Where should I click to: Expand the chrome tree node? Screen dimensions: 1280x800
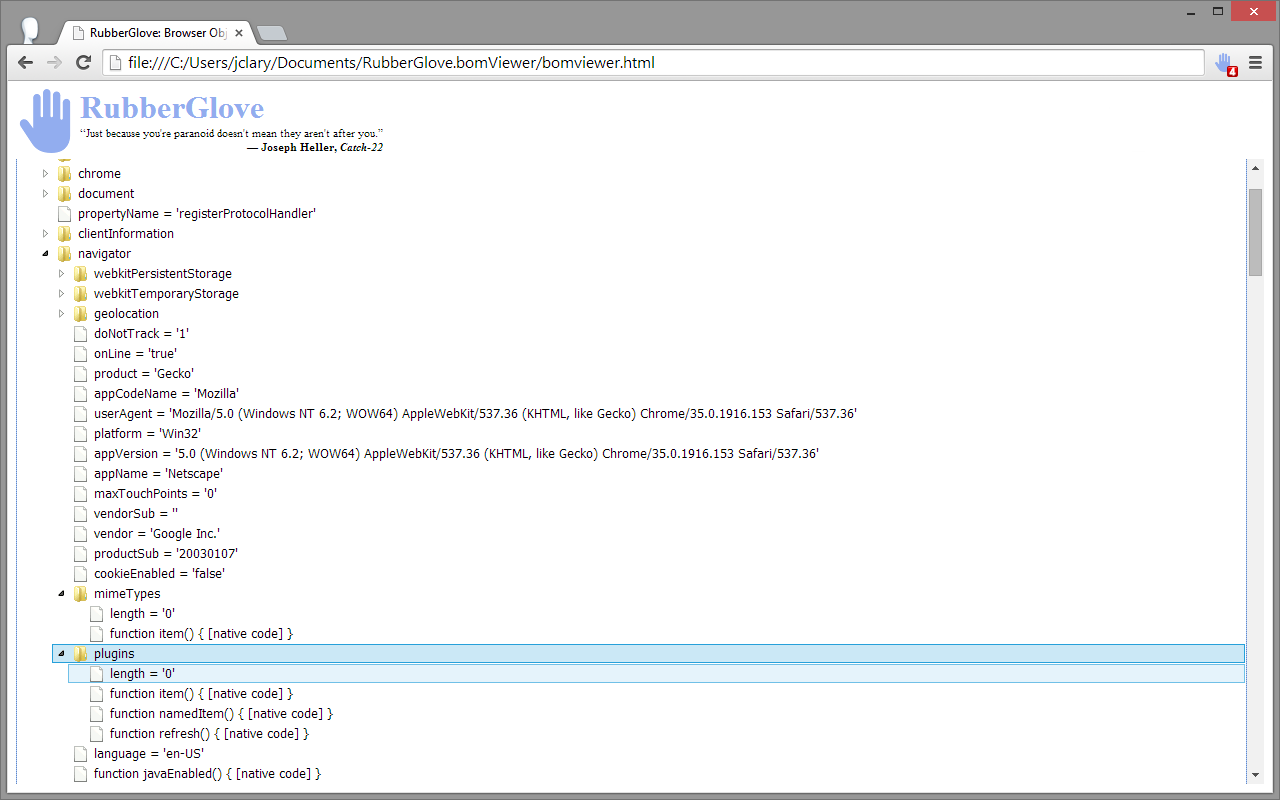pos(45,174)
